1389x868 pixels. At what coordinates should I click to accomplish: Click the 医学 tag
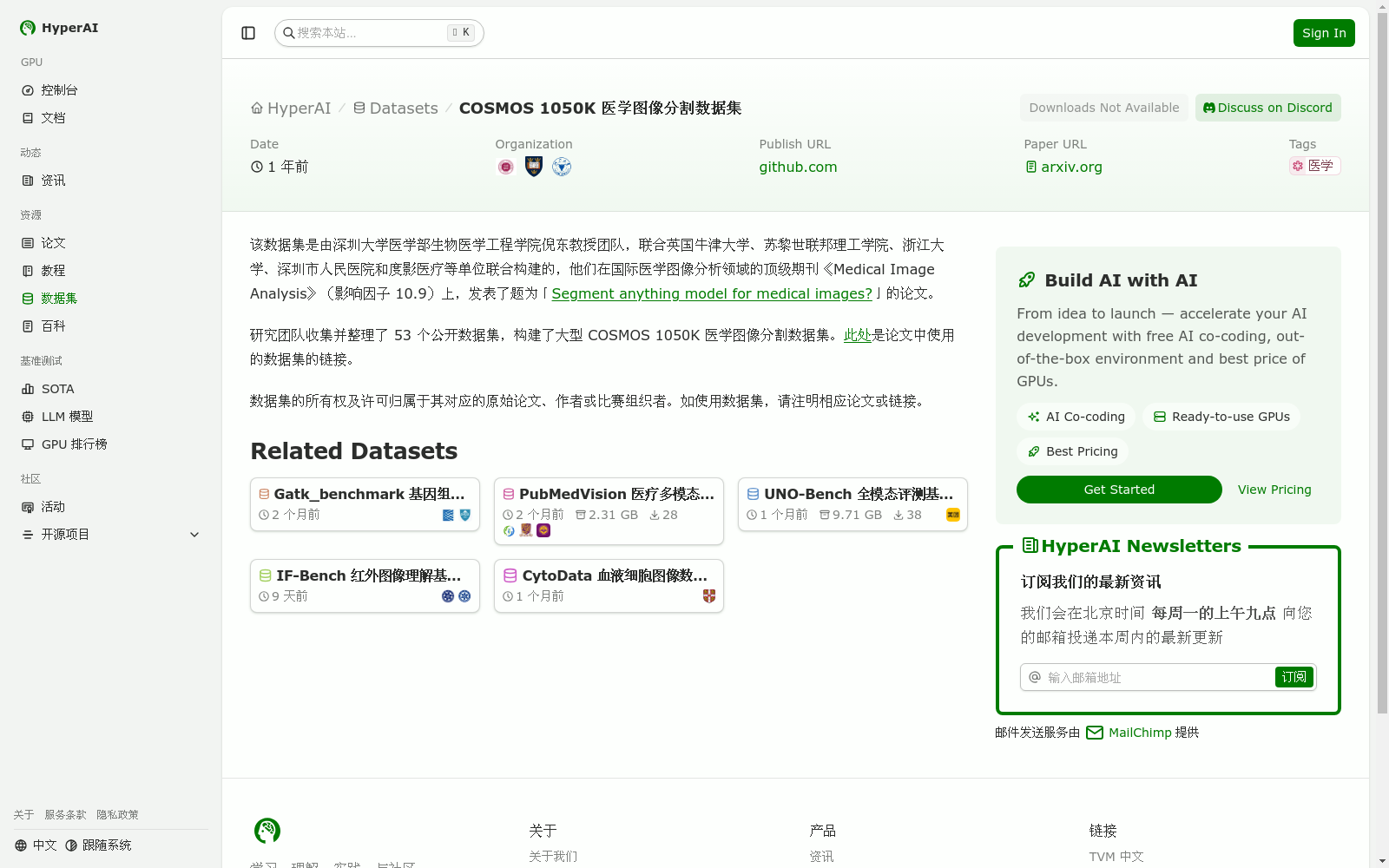1314,166
